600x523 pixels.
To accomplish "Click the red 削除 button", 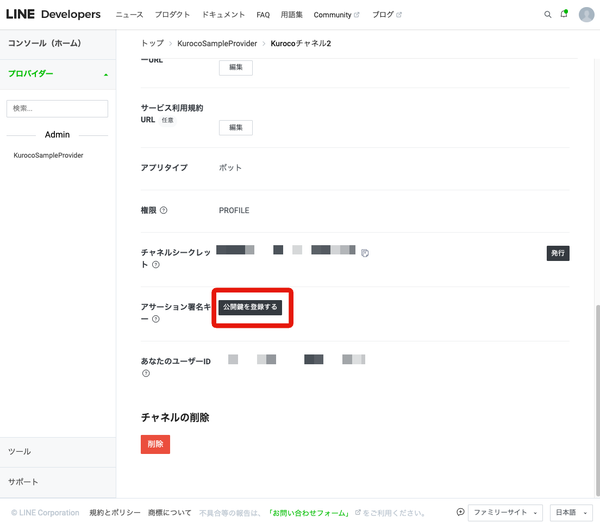I will (x=155, y=444).
